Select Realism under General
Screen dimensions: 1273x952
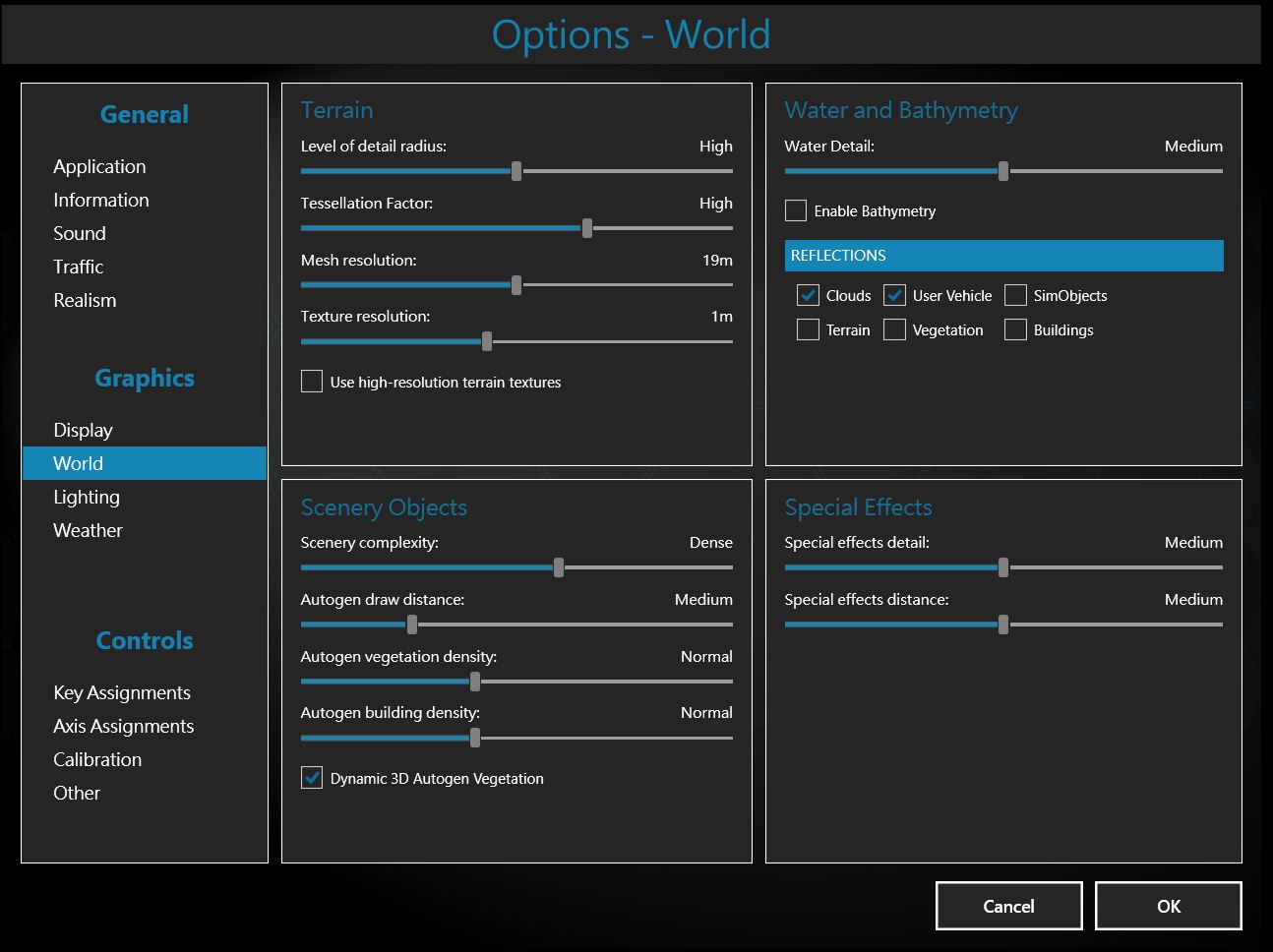[x=85, y=300]
